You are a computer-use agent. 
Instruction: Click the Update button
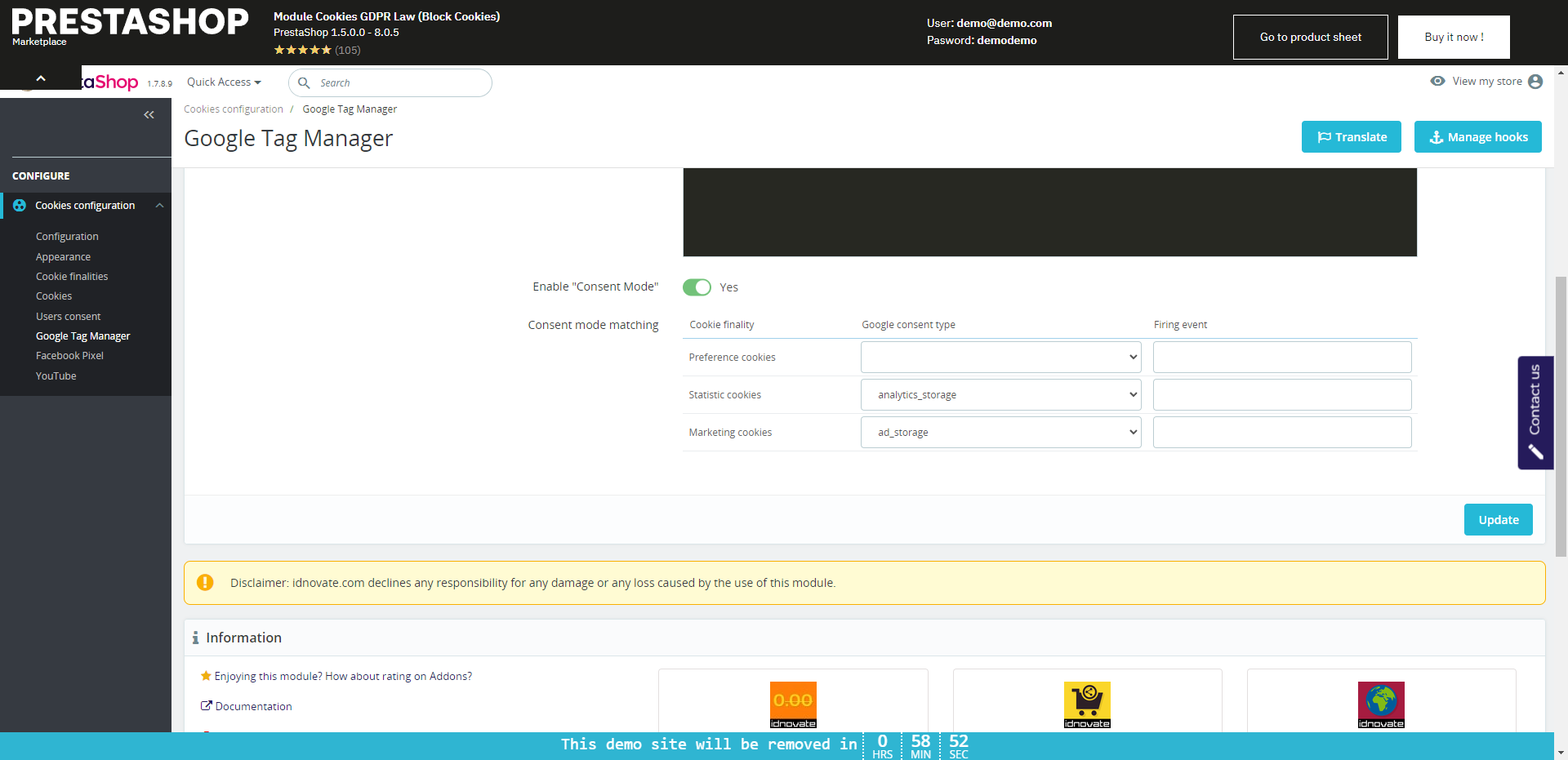[x=1498, y=520]
